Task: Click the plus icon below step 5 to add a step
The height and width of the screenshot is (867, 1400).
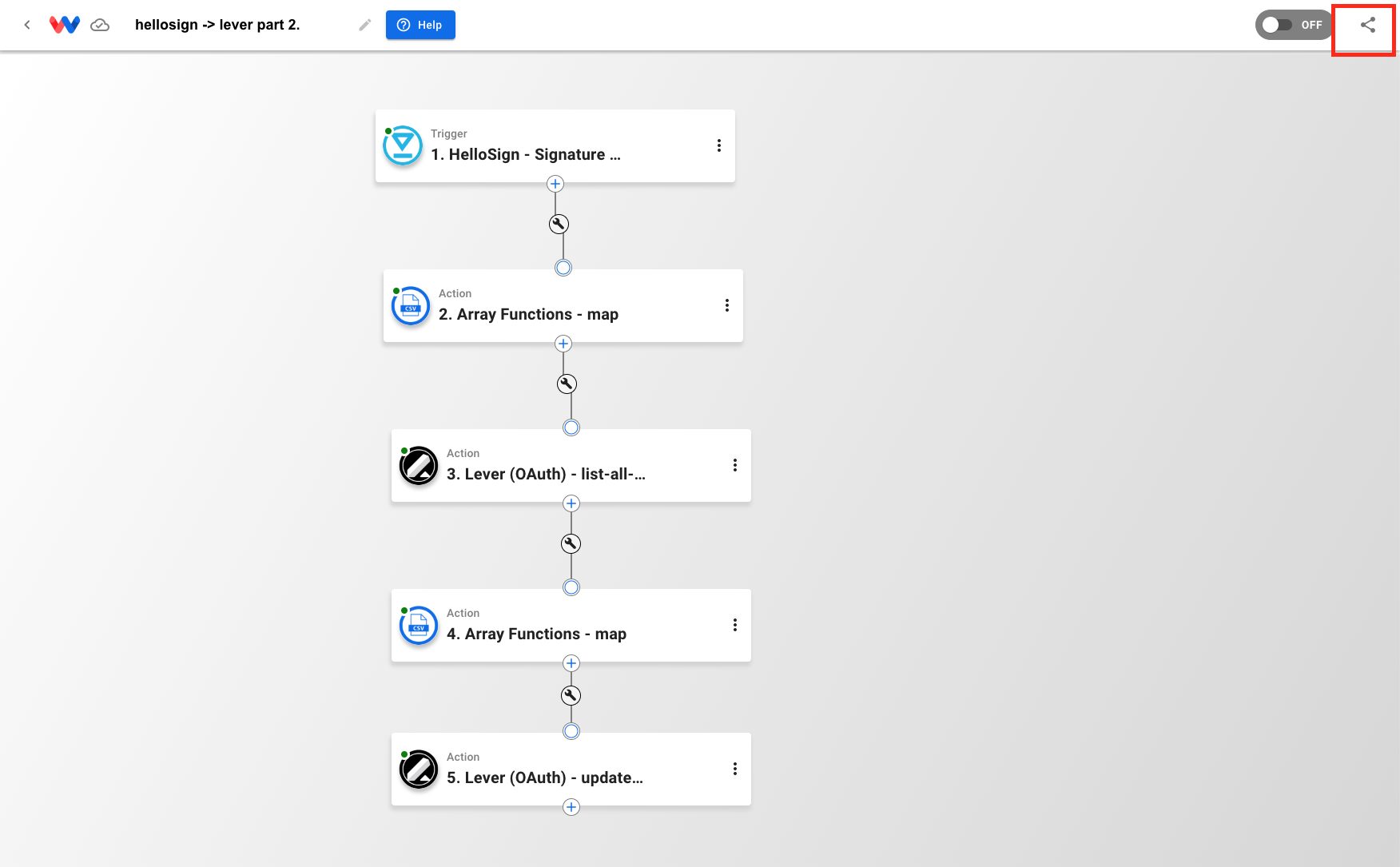Action: tap(571, 807)
